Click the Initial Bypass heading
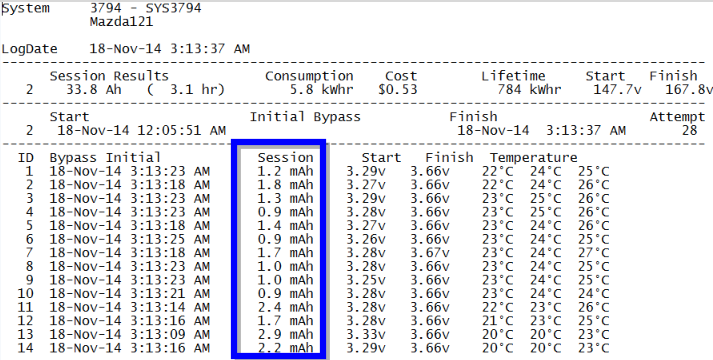This screenshot has height=360, width=713. tap(305, 117)
